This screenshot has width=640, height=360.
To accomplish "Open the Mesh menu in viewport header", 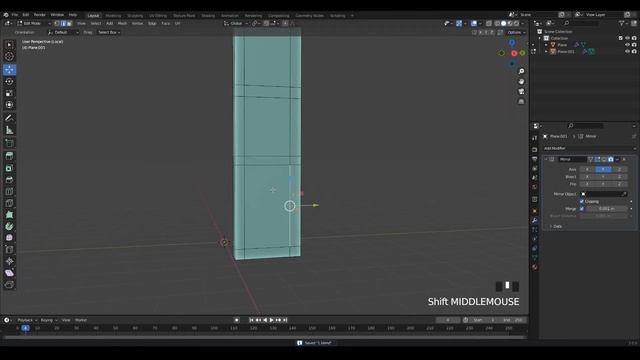I will click(x=122, y=23).
